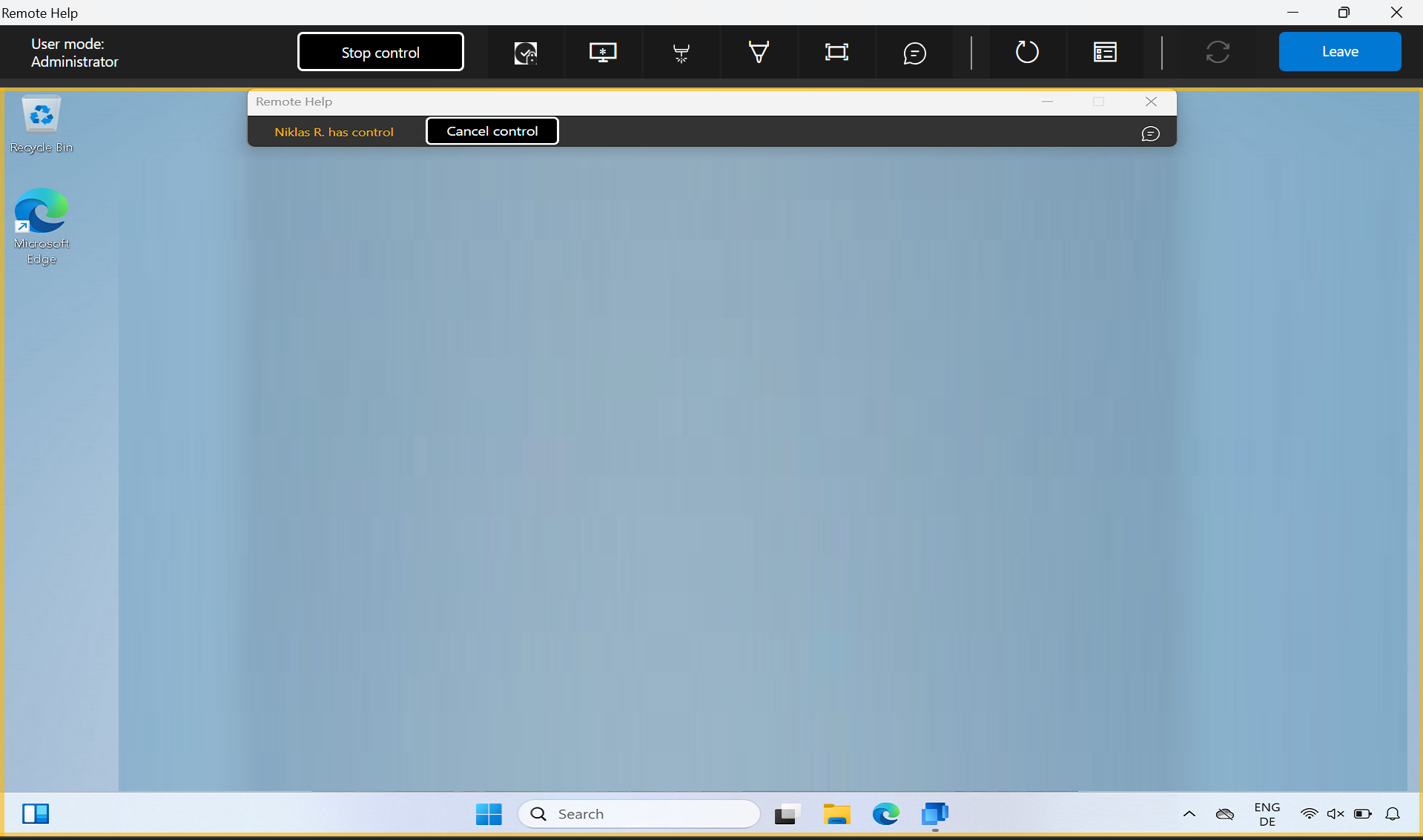Click the Stop control button
1423x840 pixels.
coord(380,52)
